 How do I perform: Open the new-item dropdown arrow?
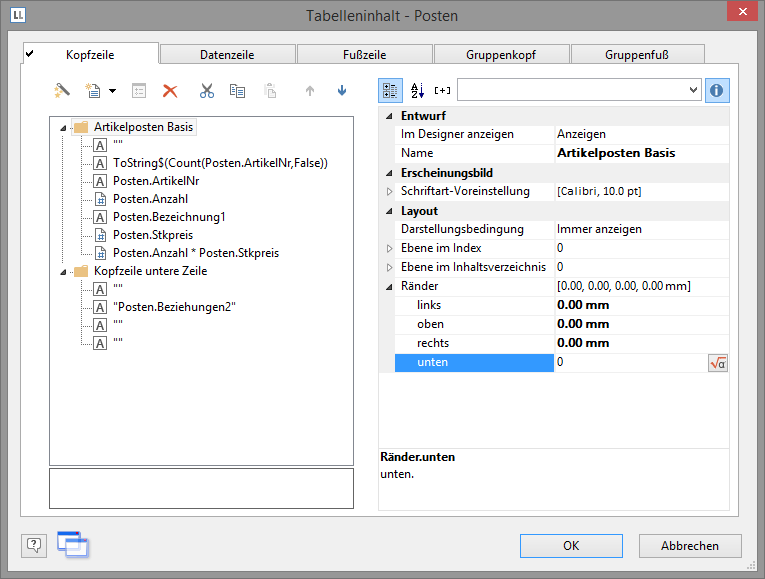(x=112, y=91)
